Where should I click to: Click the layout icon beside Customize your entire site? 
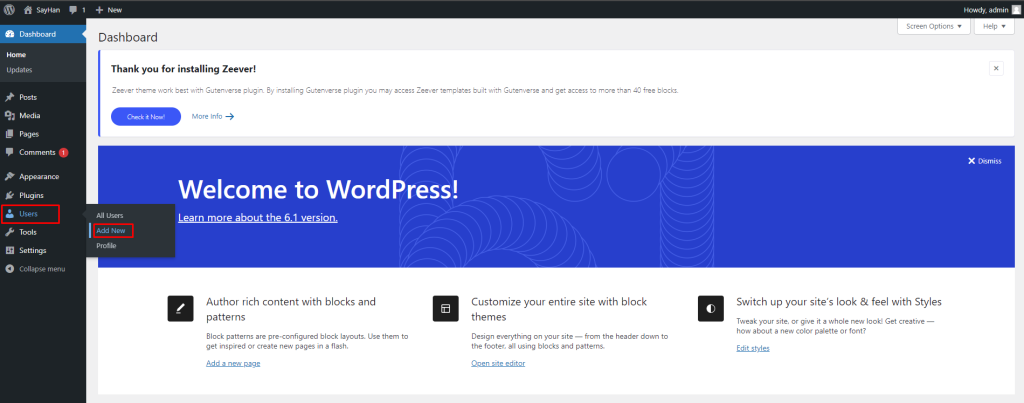(x=445, y=308)
